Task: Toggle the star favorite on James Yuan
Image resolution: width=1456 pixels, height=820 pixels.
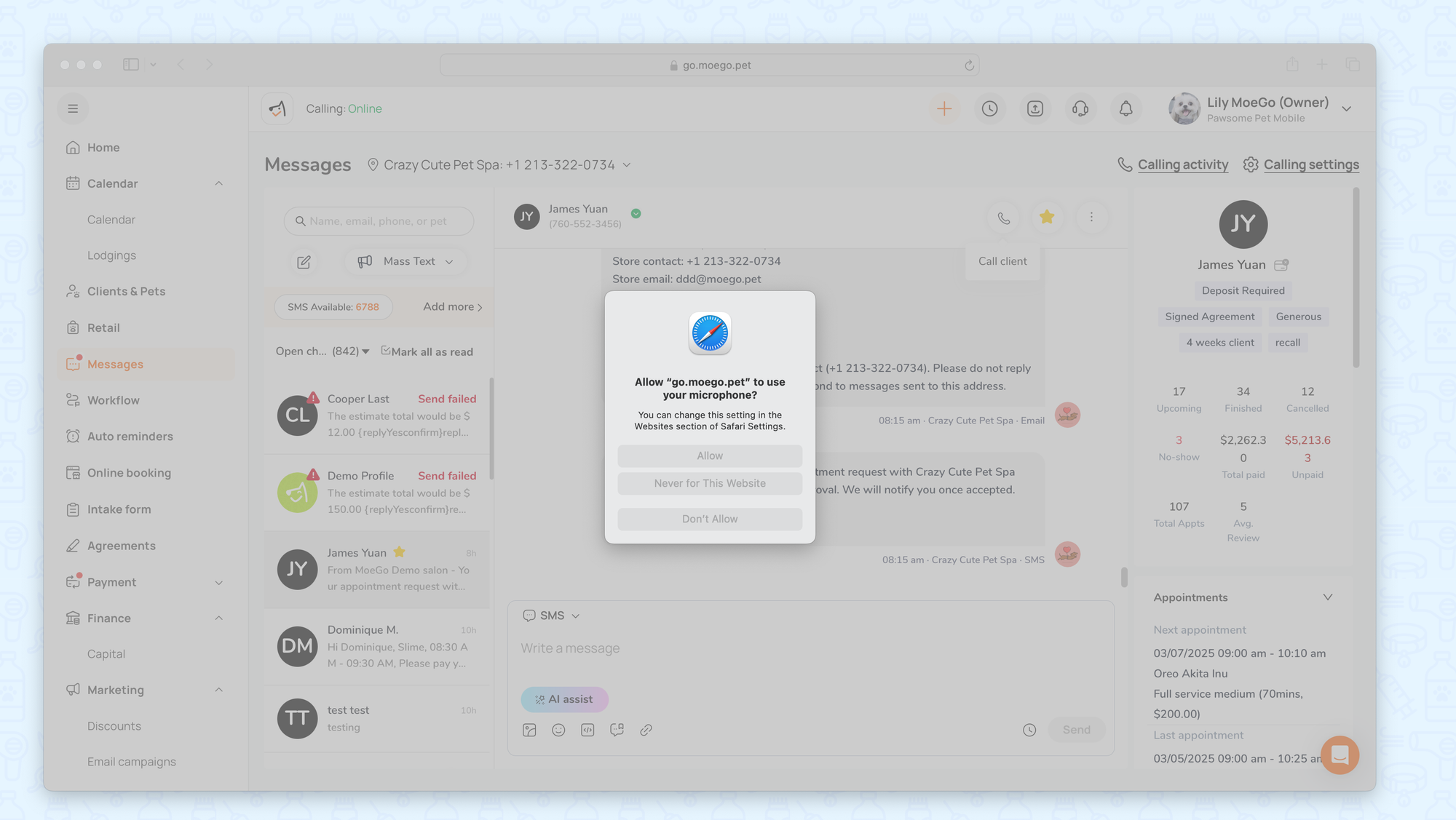Action: tap(1047, 217)
